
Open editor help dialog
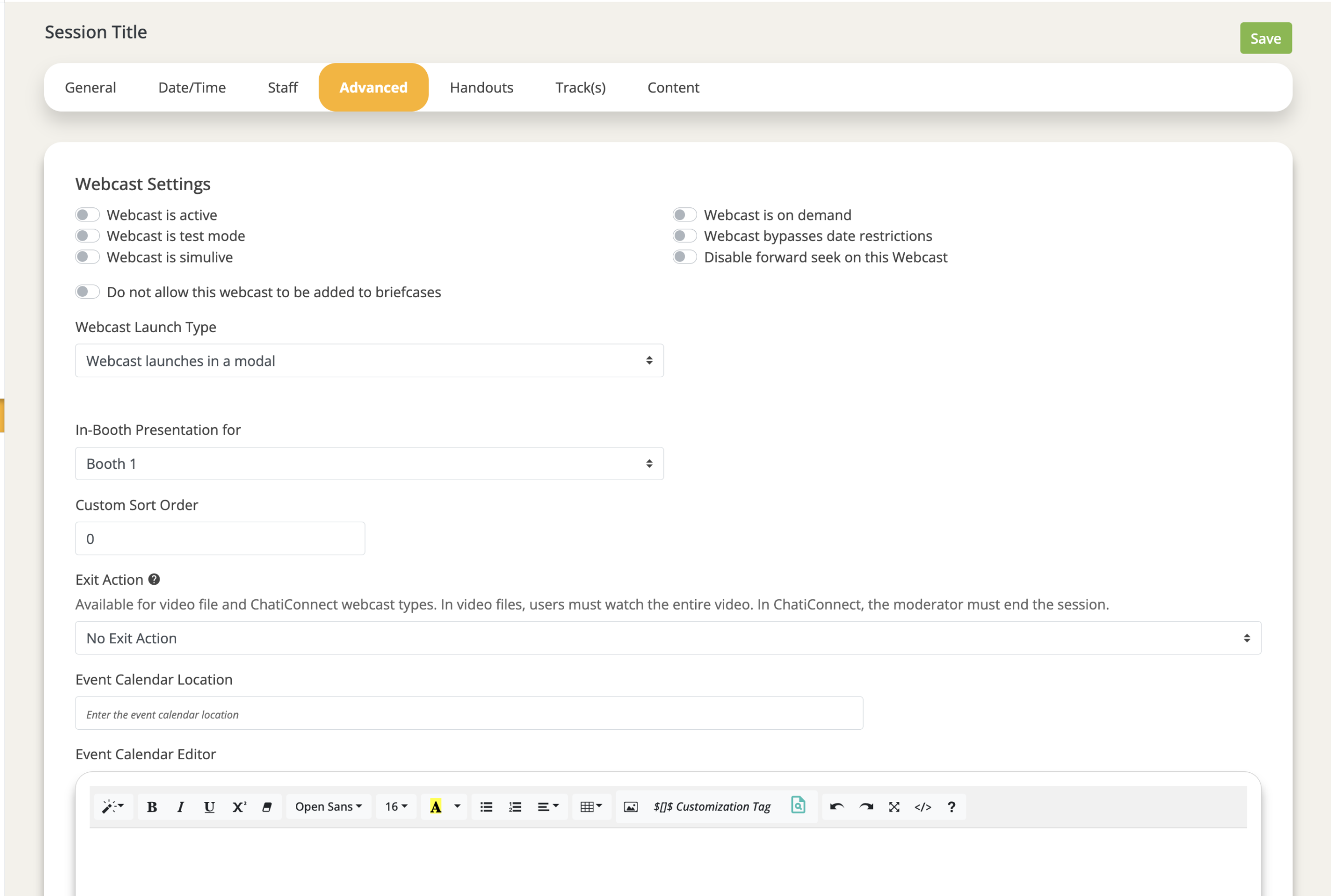point(951,806)
